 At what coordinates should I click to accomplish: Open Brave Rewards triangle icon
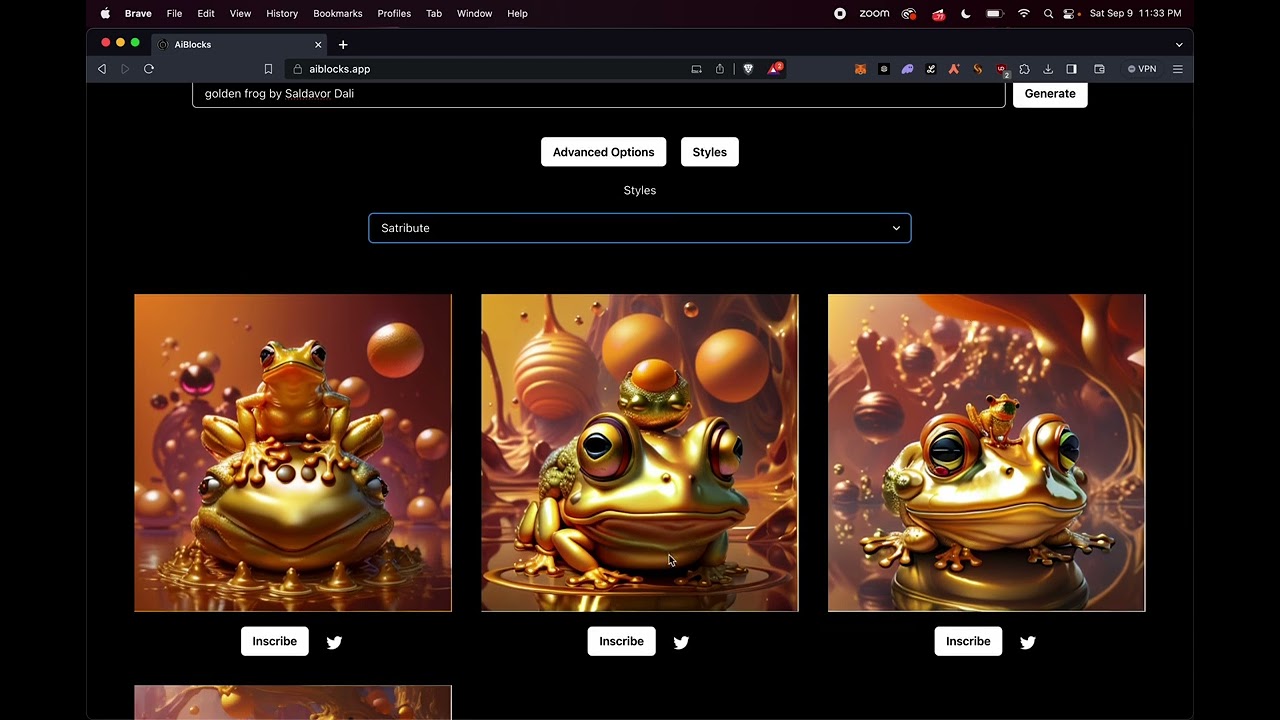tap(775, 69)
